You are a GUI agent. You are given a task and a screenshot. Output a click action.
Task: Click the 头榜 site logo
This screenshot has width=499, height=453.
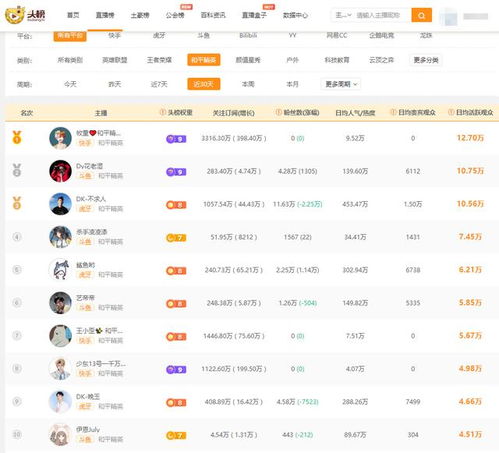click(25, 15)
